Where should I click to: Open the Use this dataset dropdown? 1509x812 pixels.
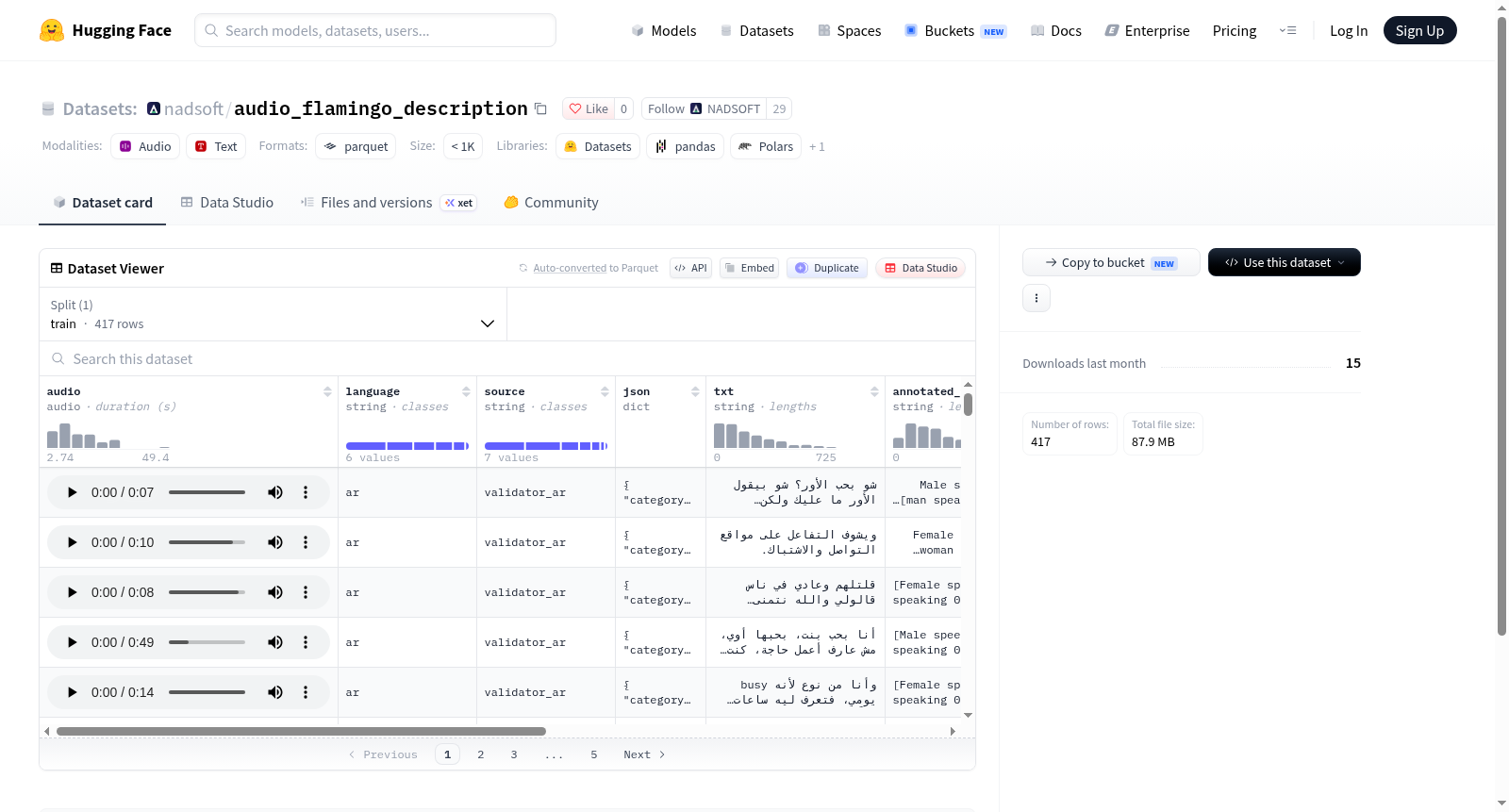[x=1285, y=262]
